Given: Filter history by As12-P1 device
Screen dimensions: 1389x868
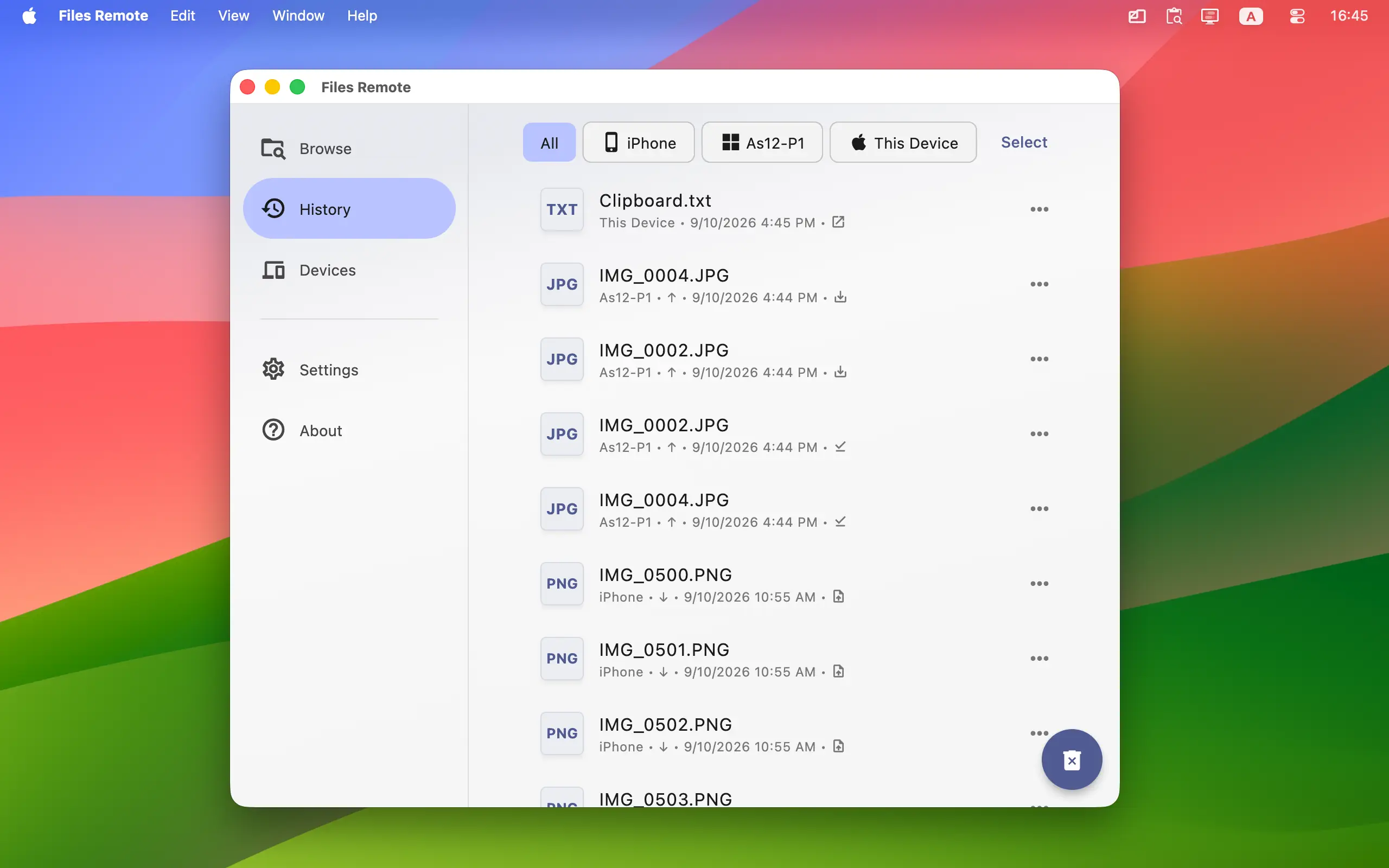Looking at the screenshot, I should pos(762,142).
